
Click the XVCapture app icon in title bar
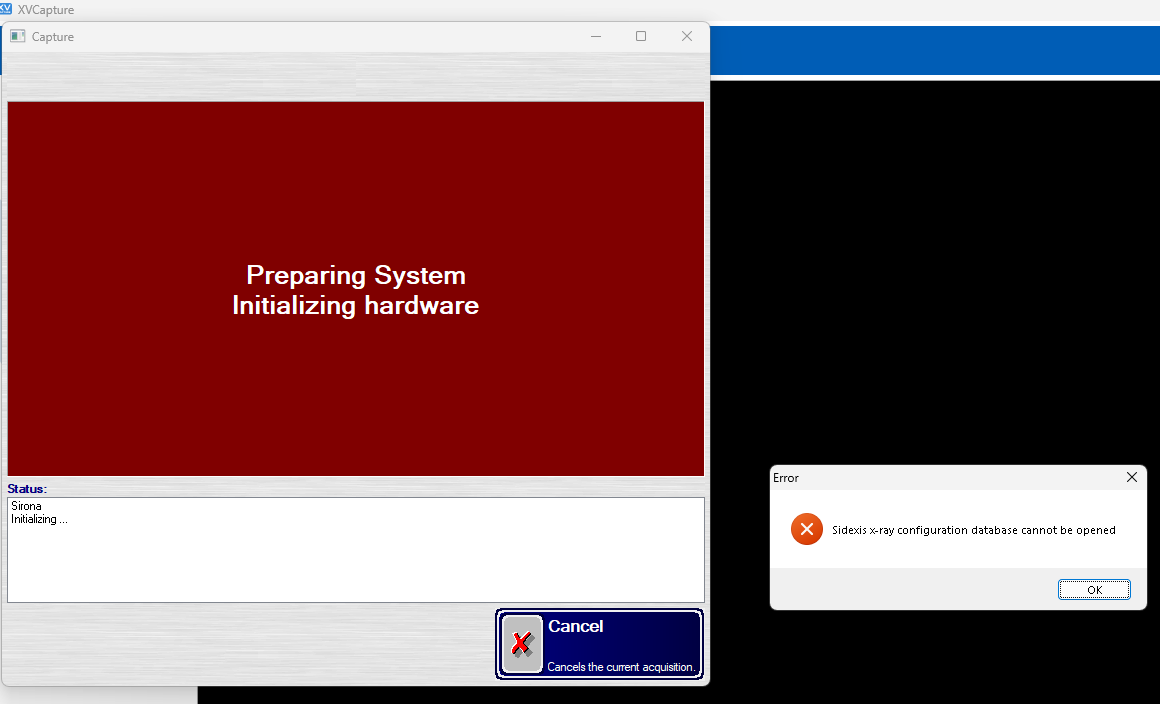click(x=6, y=9)
